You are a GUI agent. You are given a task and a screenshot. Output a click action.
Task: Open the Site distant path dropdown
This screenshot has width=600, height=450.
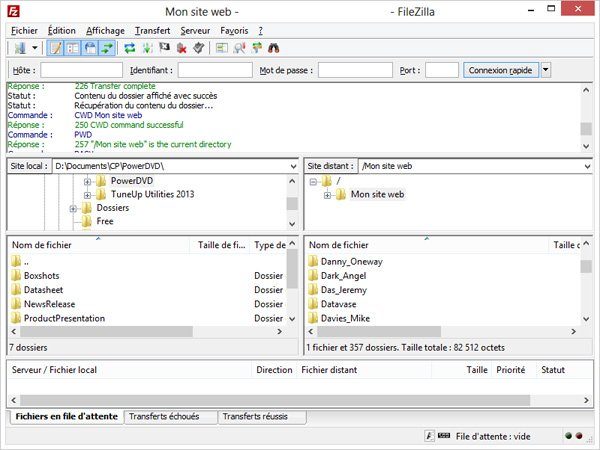[587, 166]
